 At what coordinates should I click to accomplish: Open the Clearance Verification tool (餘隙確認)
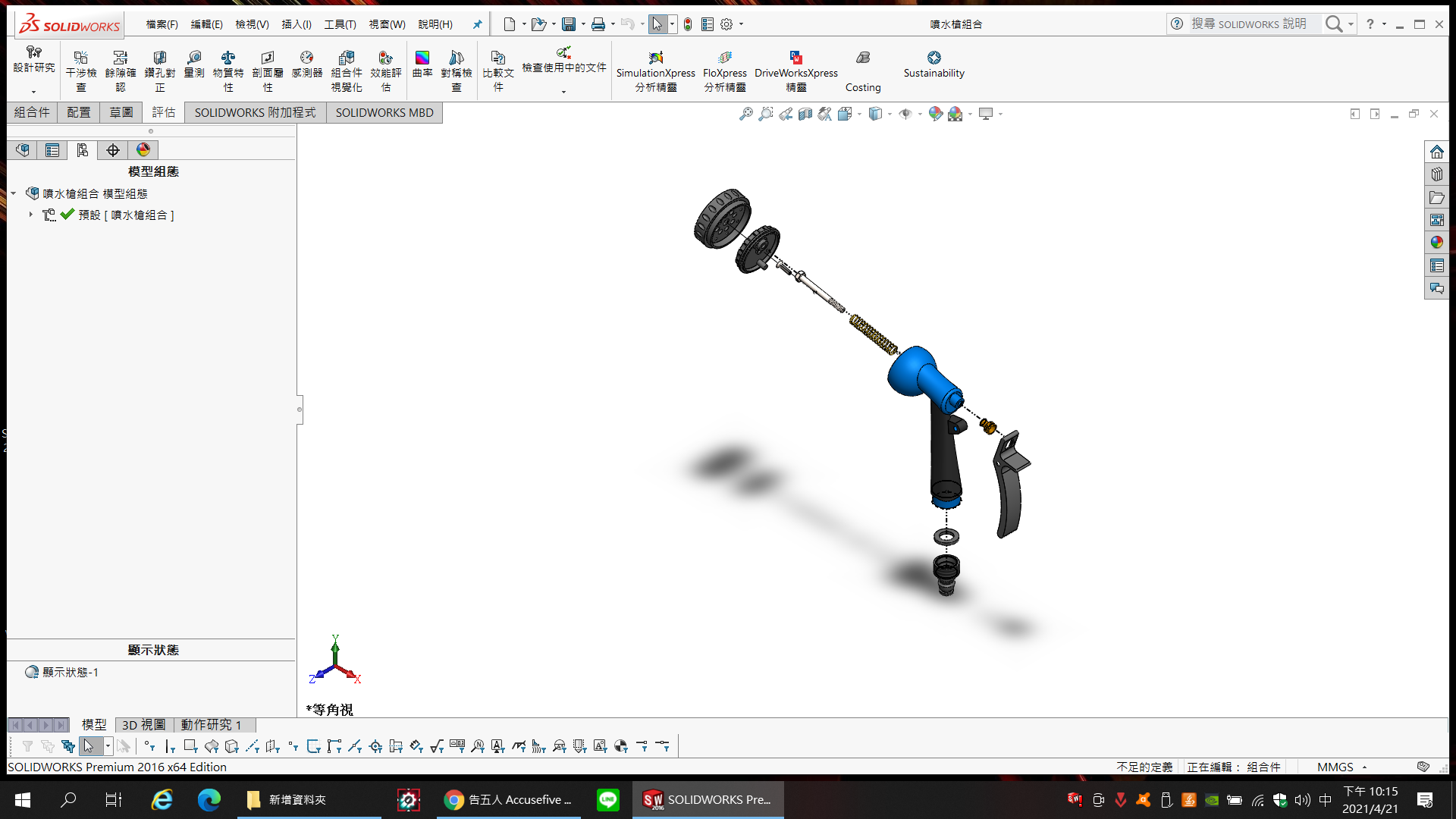coord(121,71)
